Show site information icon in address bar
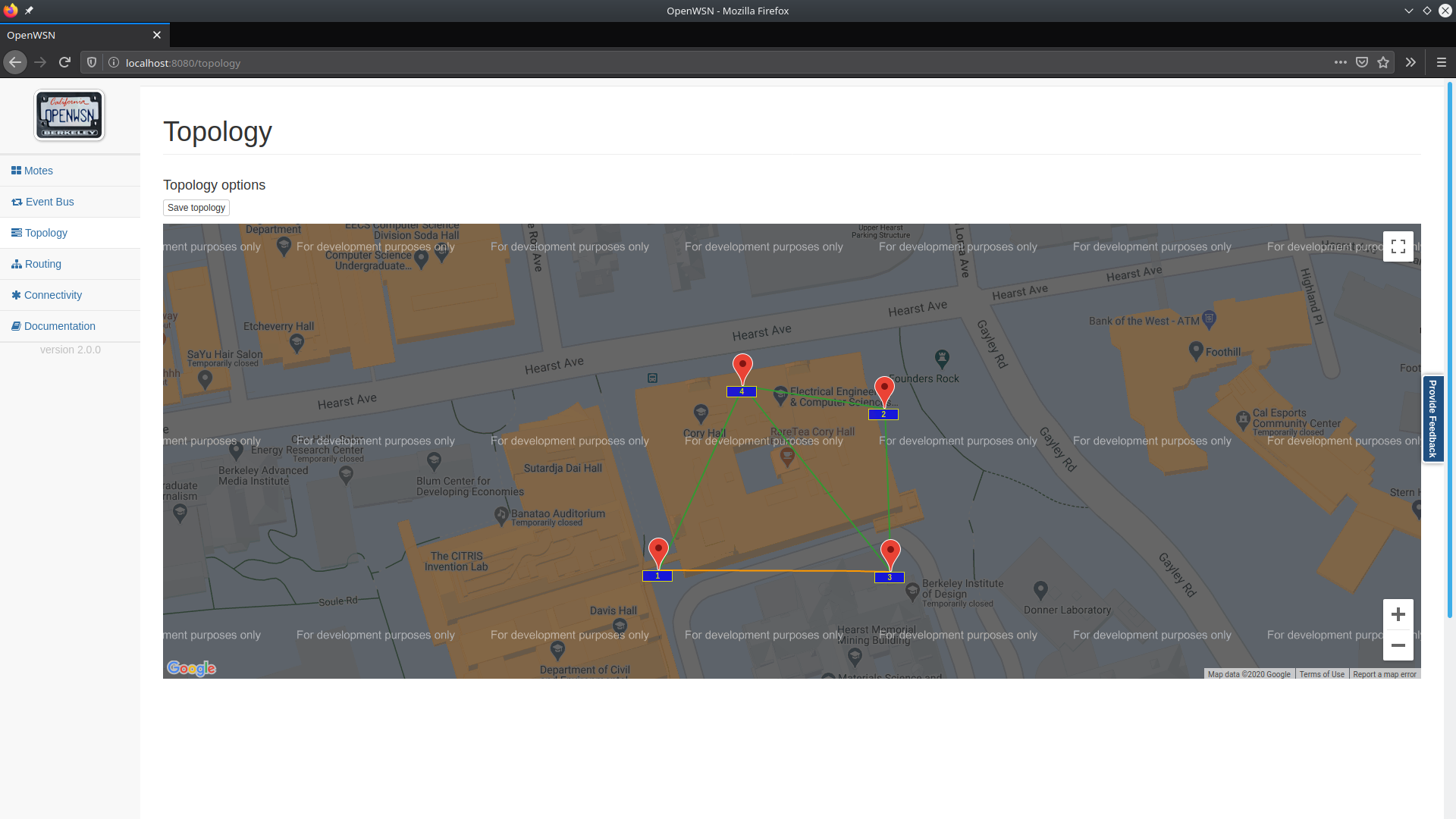This screenshot has height=819, width=1456. [x=114, y=63]
